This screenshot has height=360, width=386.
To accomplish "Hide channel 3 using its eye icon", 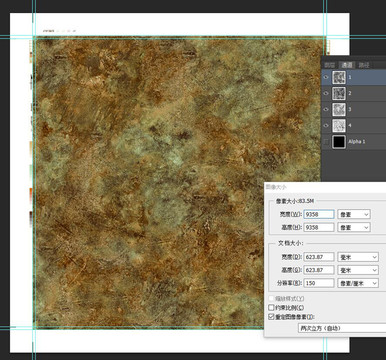I will coord(326,109).
